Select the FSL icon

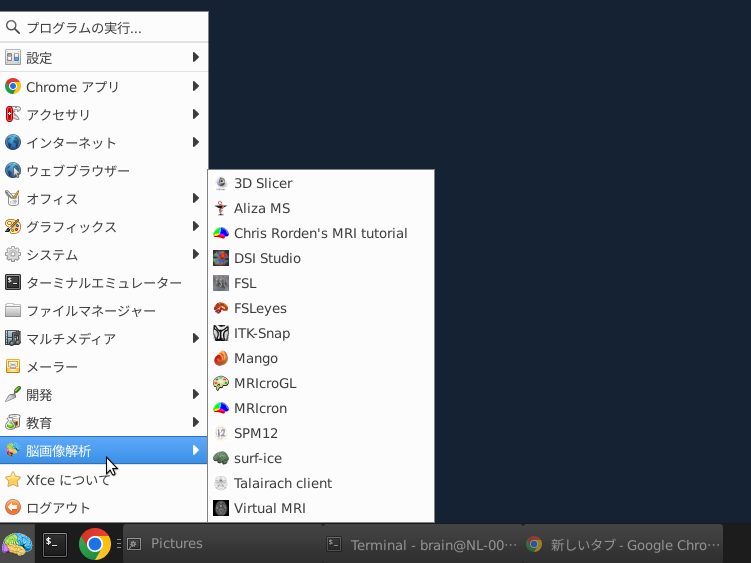click(x=221, y=283)
